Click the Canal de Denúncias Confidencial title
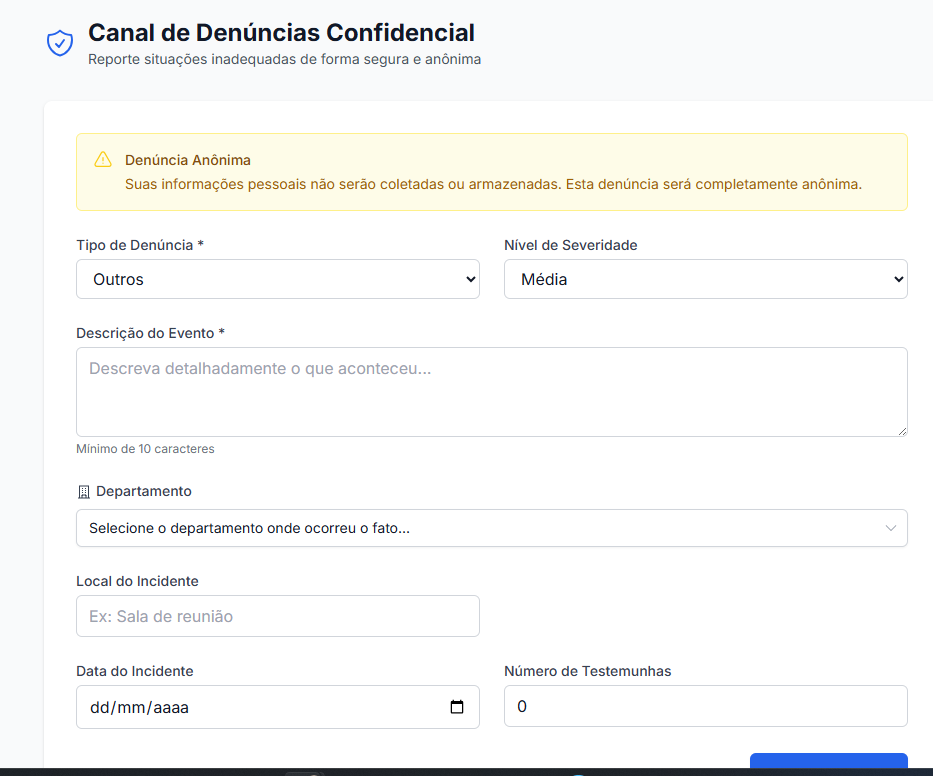The width and height of the screenshot is (933, 776). [281, 32]
